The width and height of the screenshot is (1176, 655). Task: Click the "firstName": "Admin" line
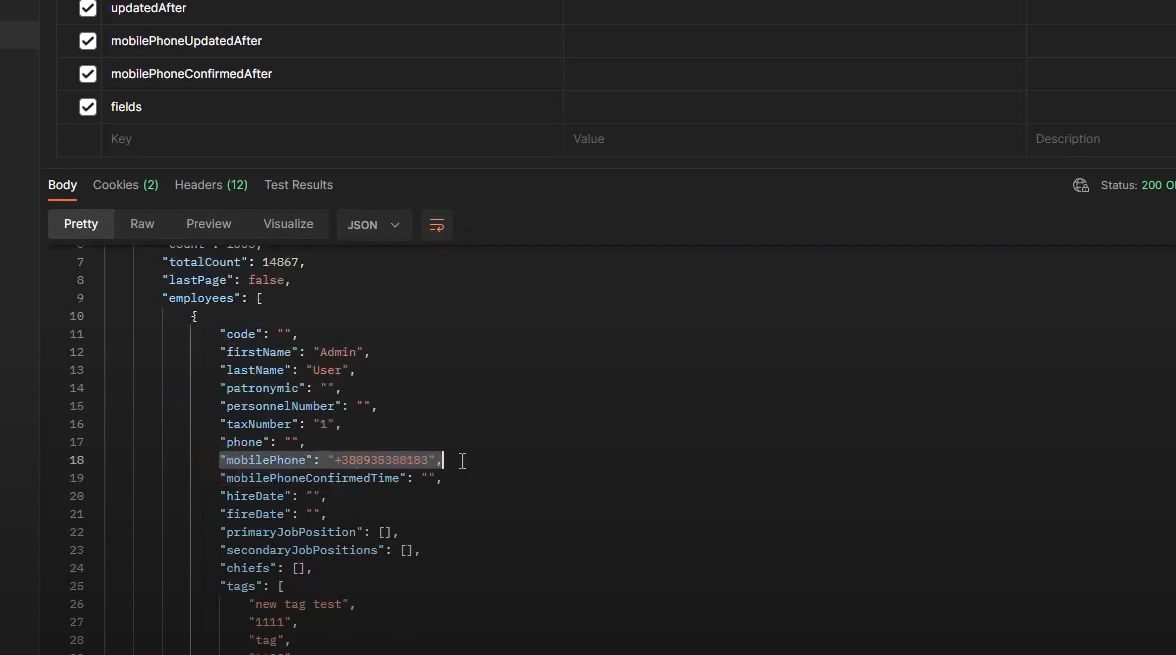click(294, 353)
